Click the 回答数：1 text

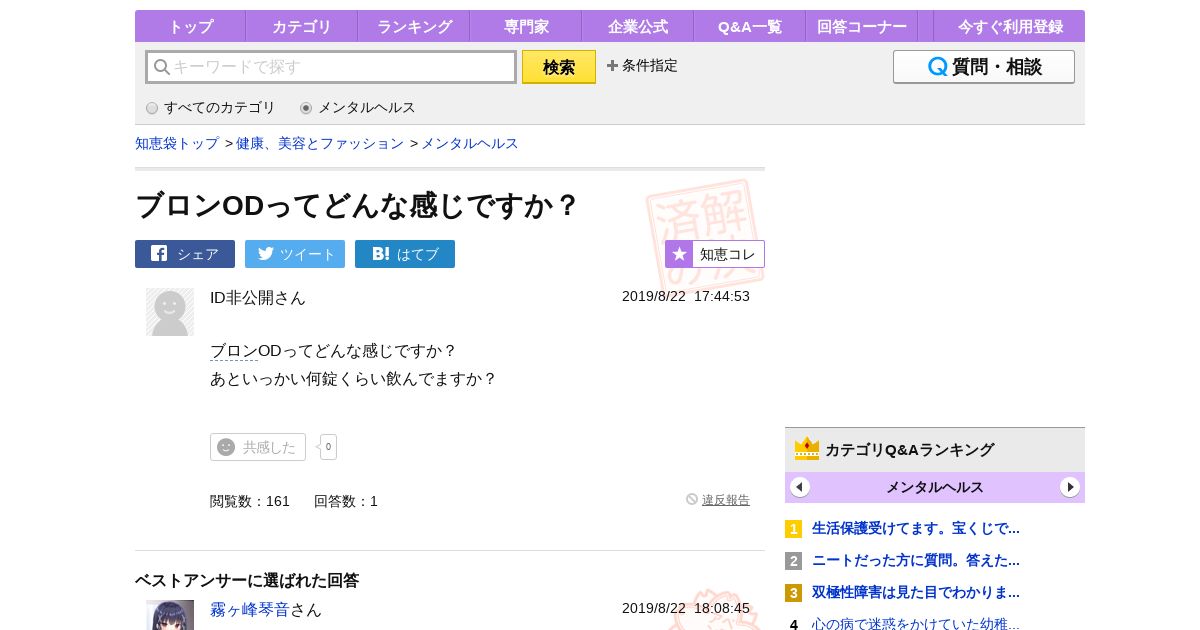[x=346, y=501]
